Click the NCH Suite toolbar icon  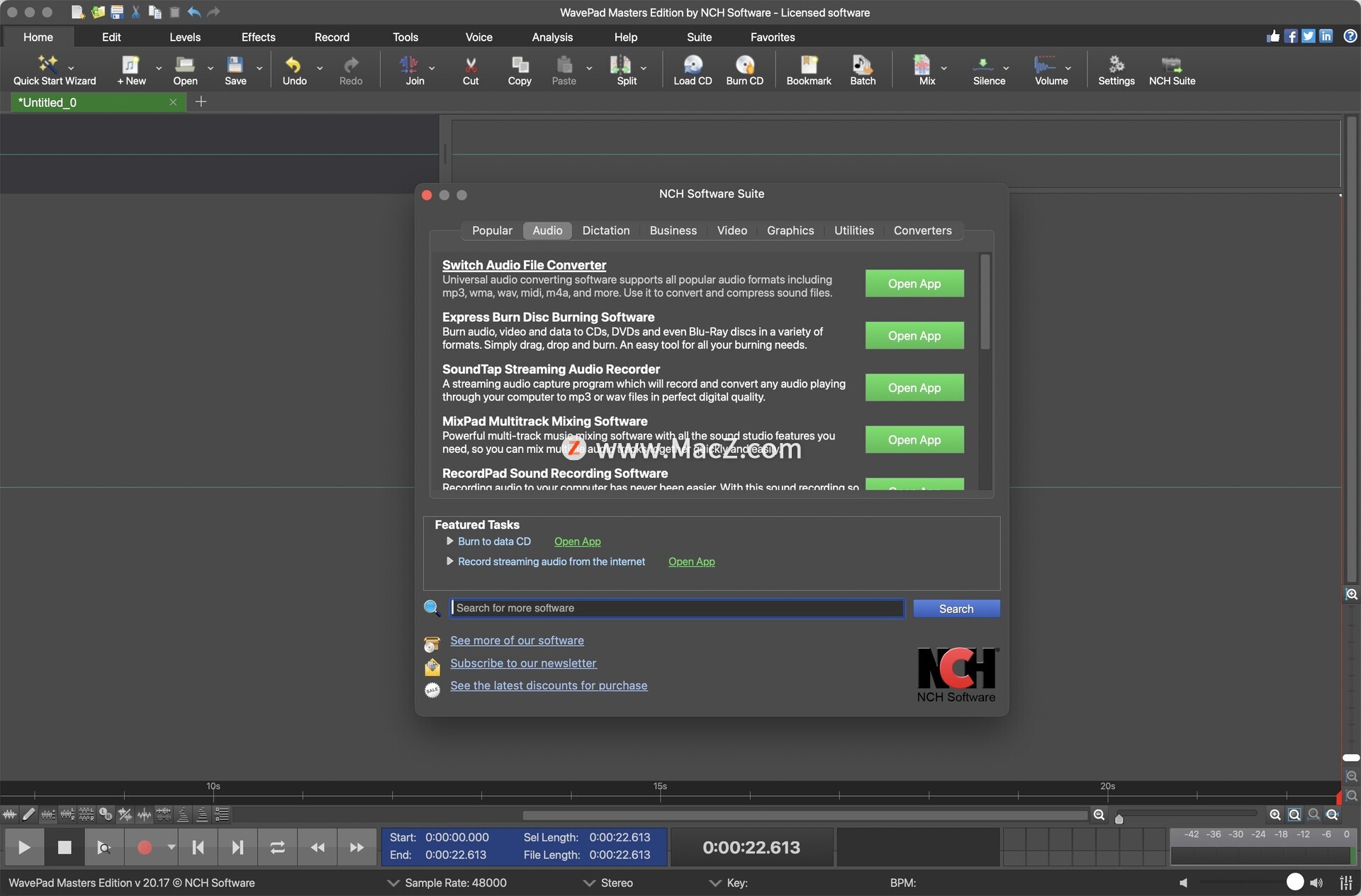click(1172, 70)
